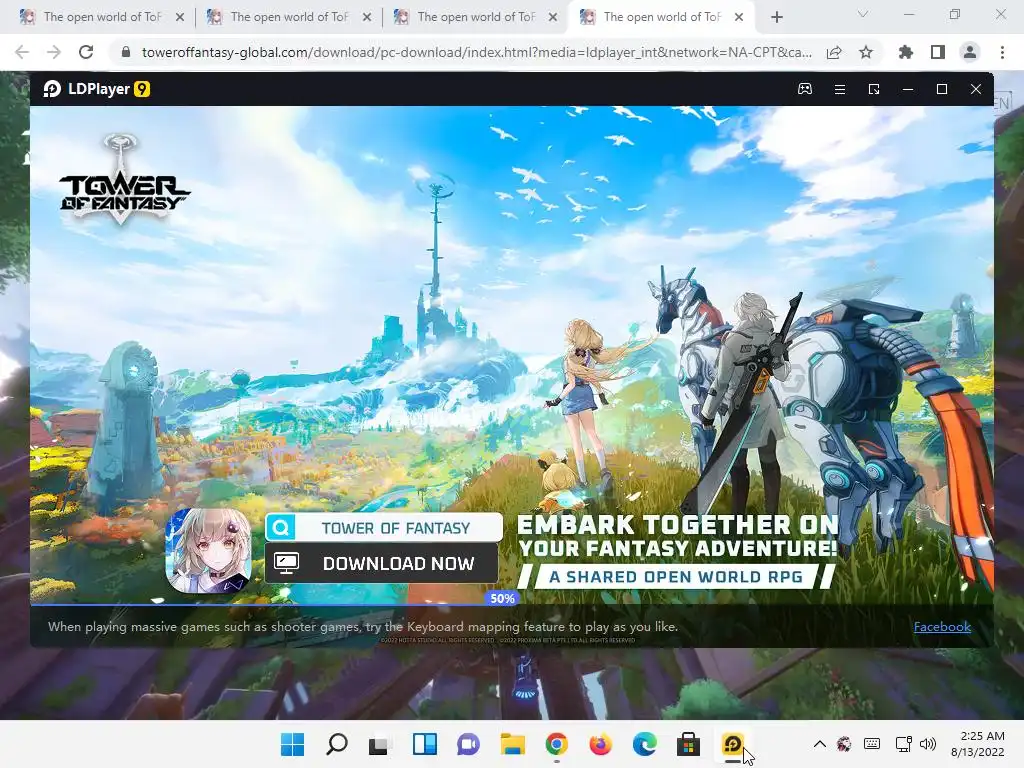Close the second Chrome tab

367,17
